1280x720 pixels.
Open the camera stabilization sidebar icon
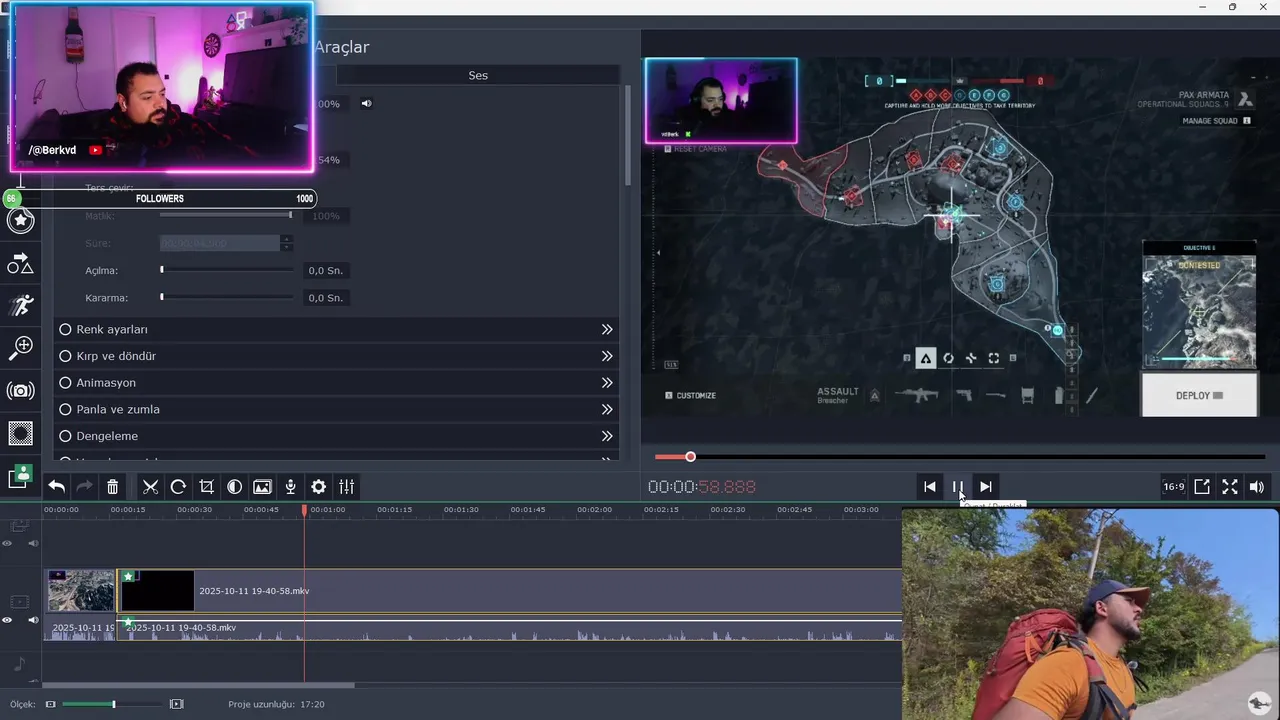click(x=20, y=391)
